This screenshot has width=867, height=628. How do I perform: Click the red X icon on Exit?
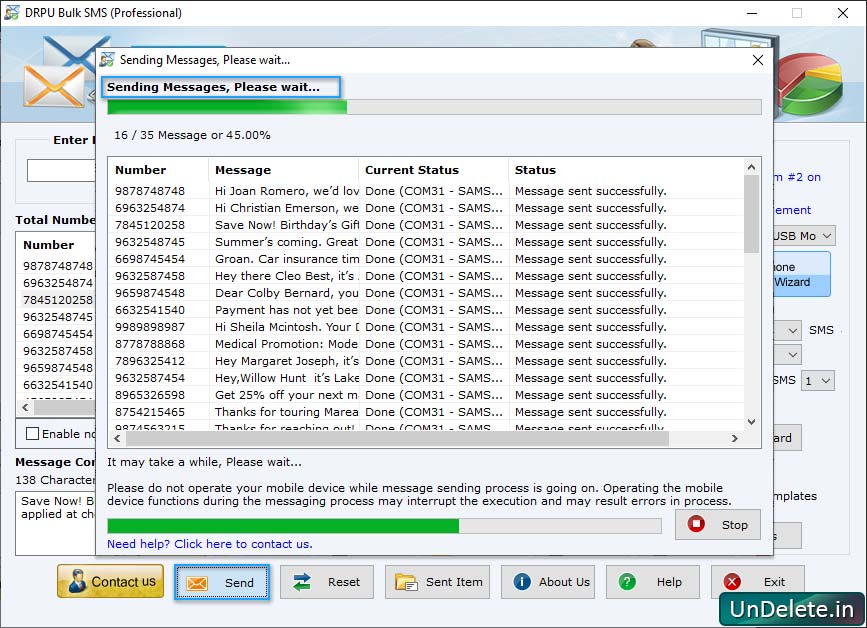(732, 582)
